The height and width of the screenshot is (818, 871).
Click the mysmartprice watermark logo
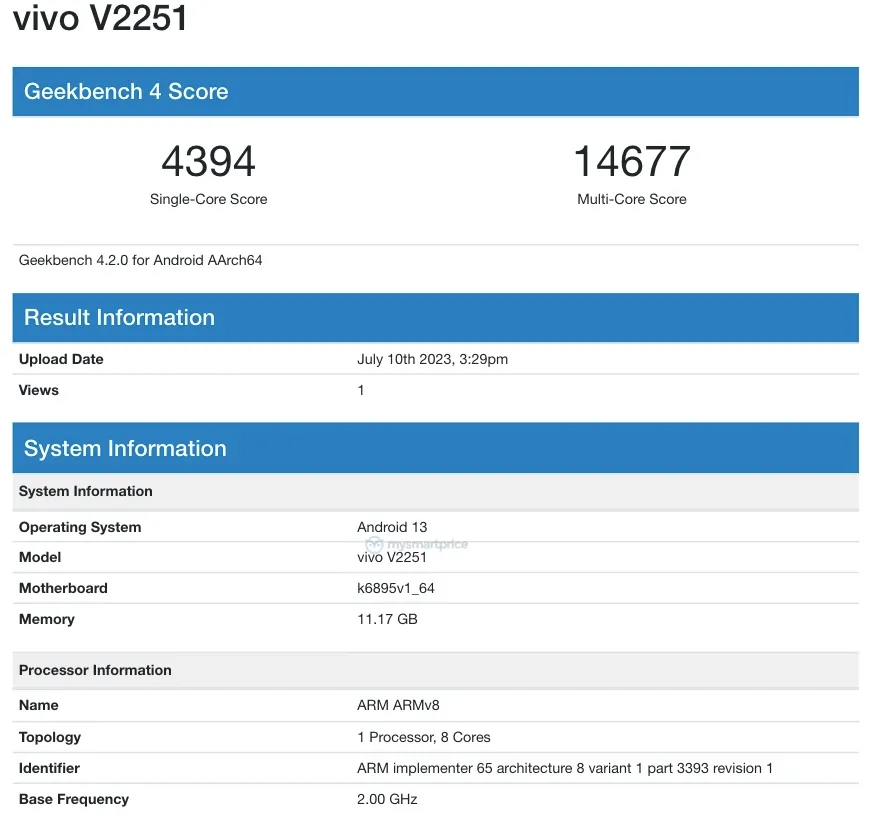(416, 545)
